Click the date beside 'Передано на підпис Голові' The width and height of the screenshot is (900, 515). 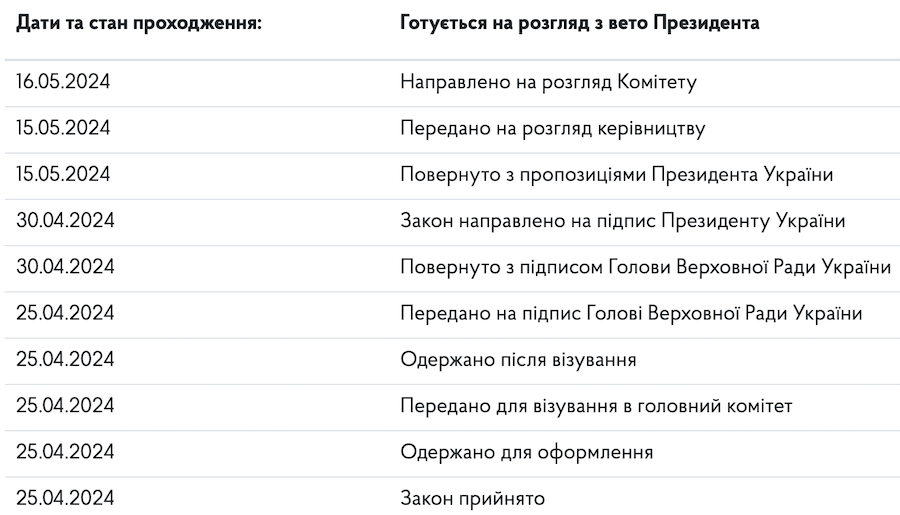pos(63,313)
